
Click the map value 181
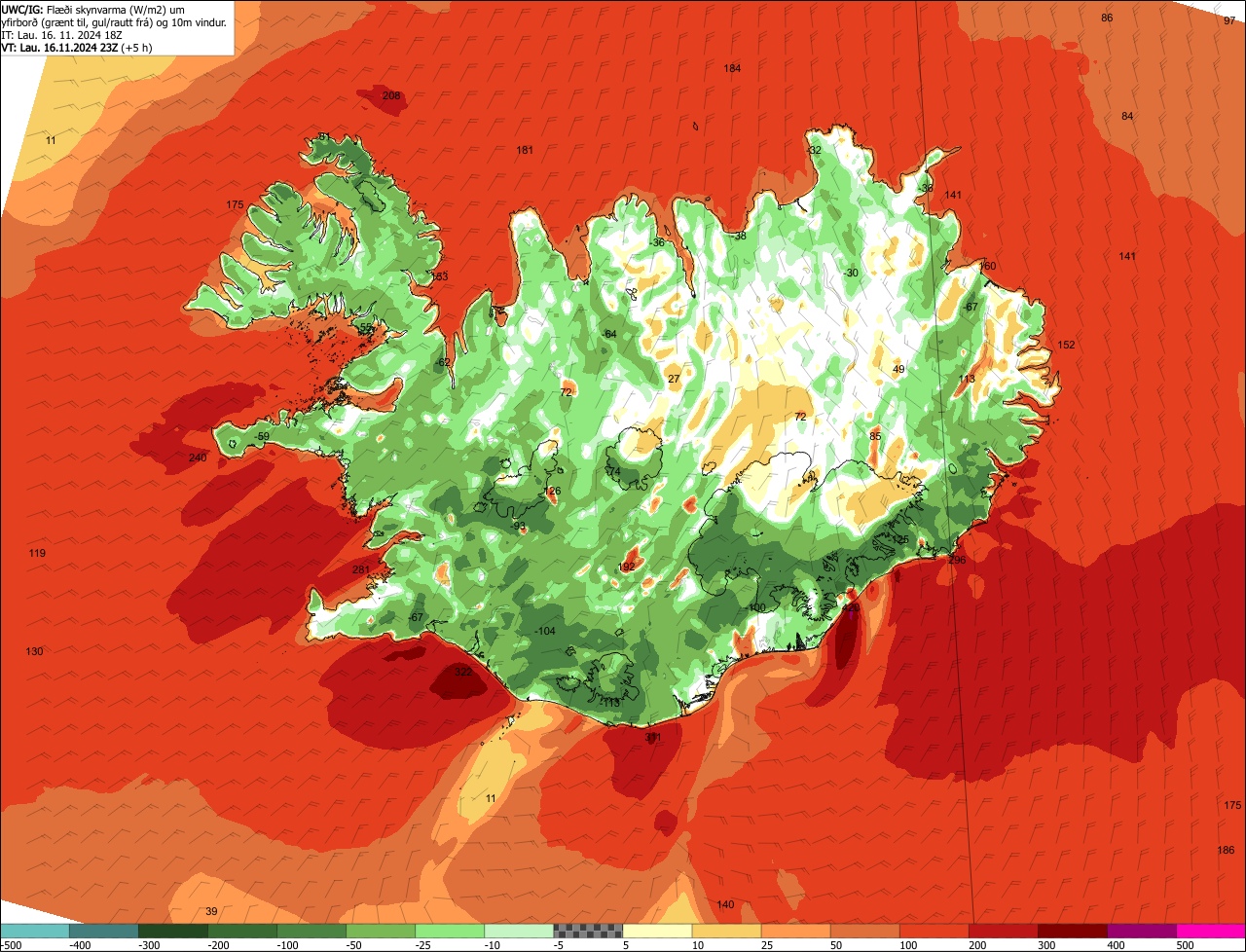pyautogui.click(x=525, y=150)
